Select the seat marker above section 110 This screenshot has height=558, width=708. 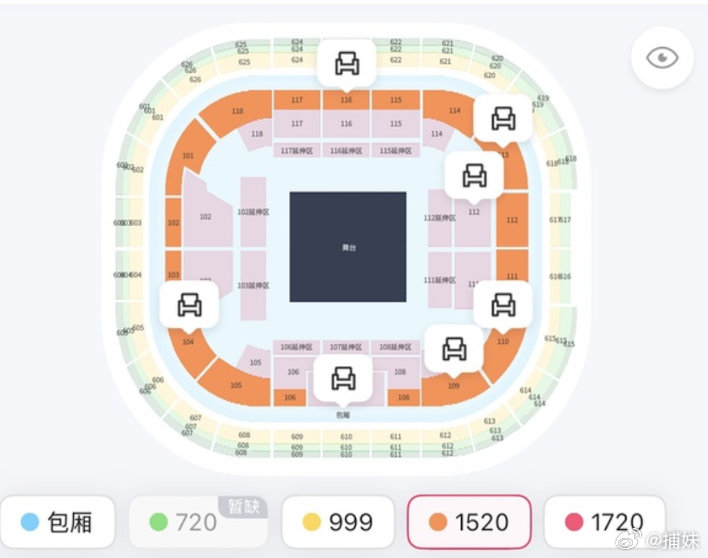tap(503, 304)
